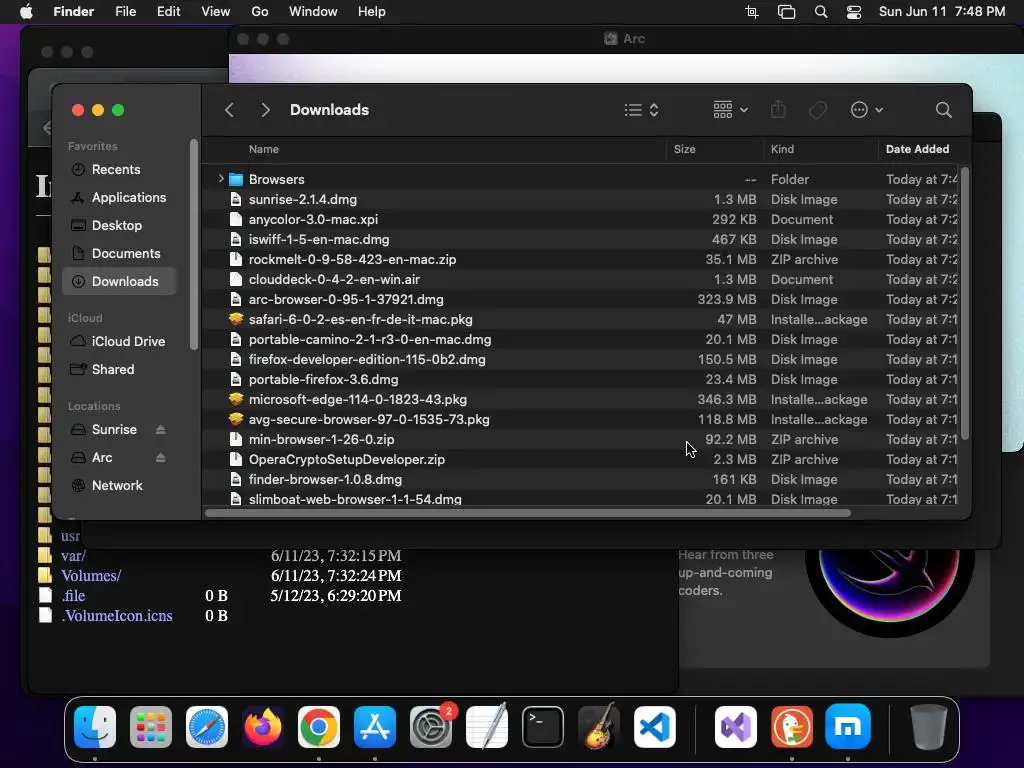Go forward in Finder navigation

coord(264,110)
